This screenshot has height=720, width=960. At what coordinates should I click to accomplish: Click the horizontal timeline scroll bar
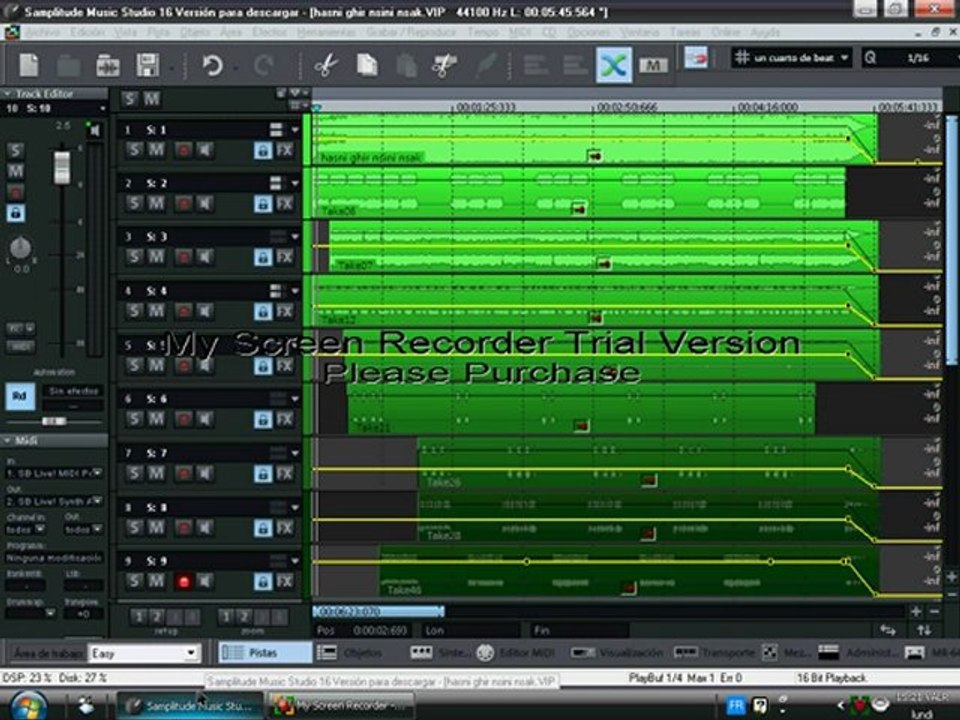coord(378,611)
